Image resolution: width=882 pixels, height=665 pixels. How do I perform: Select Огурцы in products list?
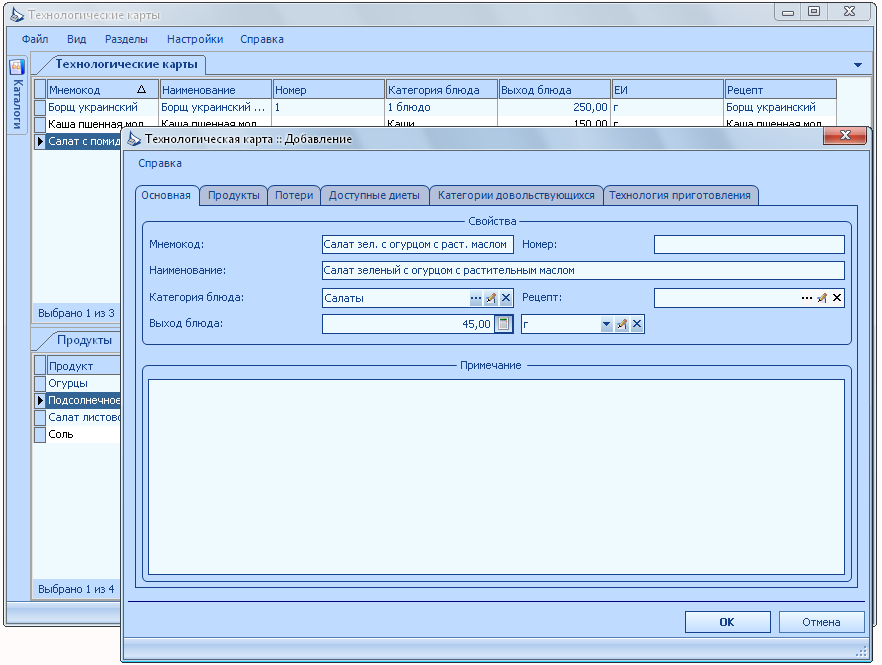pyautogui.click(x=83, y=384)
